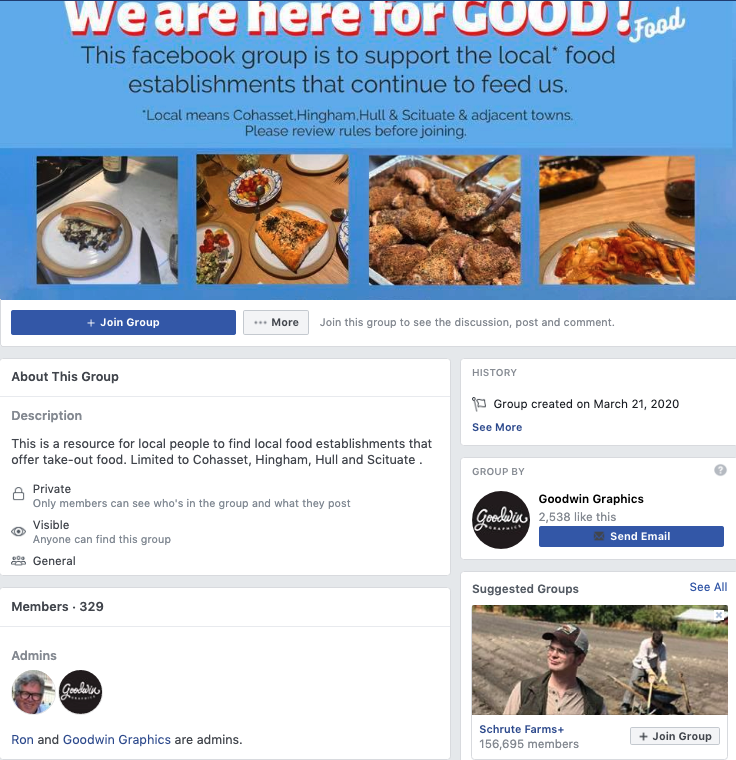Join the Schrute Farms+ group
Image resolution: width=736 pixels, height=760 pixels.
675,736
